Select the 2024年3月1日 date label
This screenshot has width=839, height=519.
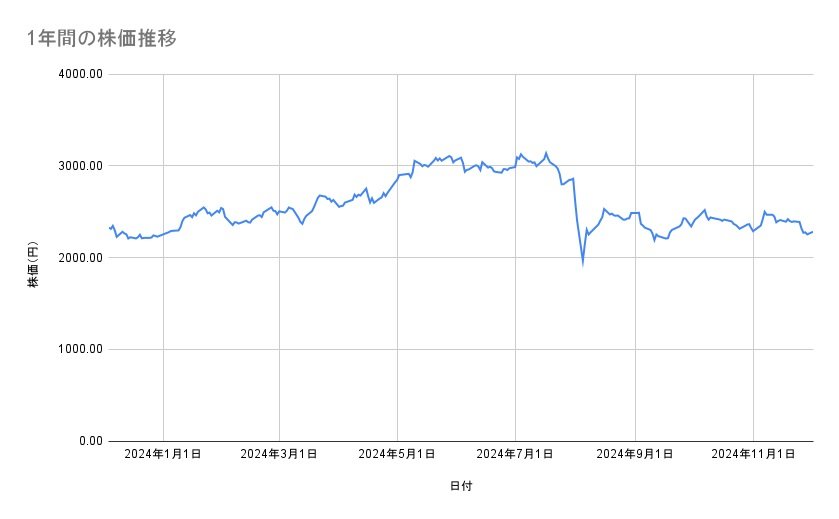280,453
